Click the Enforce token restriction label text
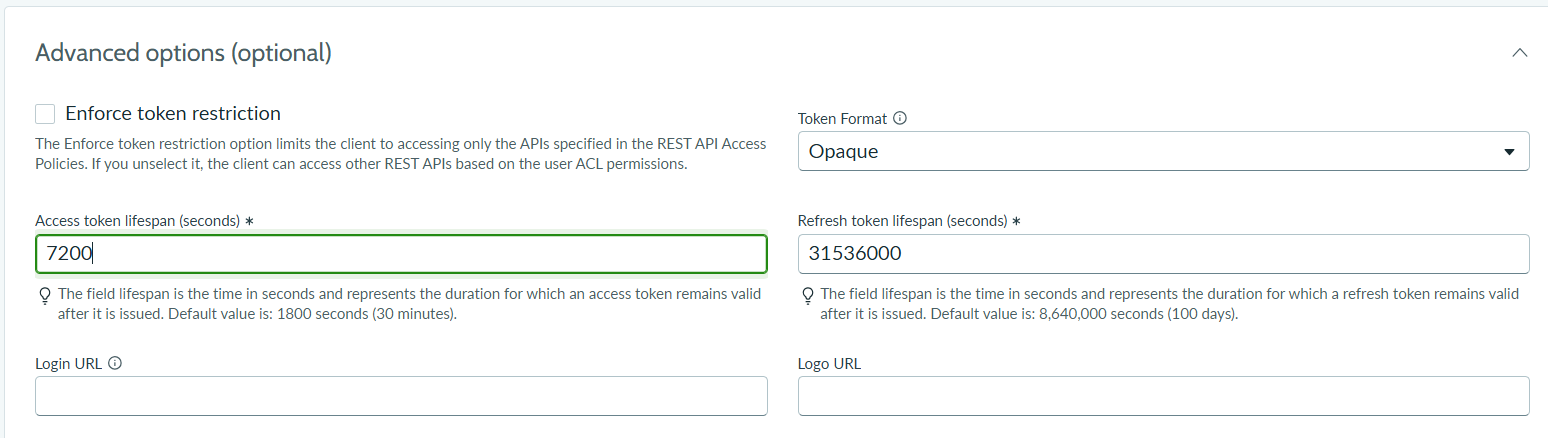This screenshot has height=438, width=1548. pyautogui.click(x=173, y=113)
